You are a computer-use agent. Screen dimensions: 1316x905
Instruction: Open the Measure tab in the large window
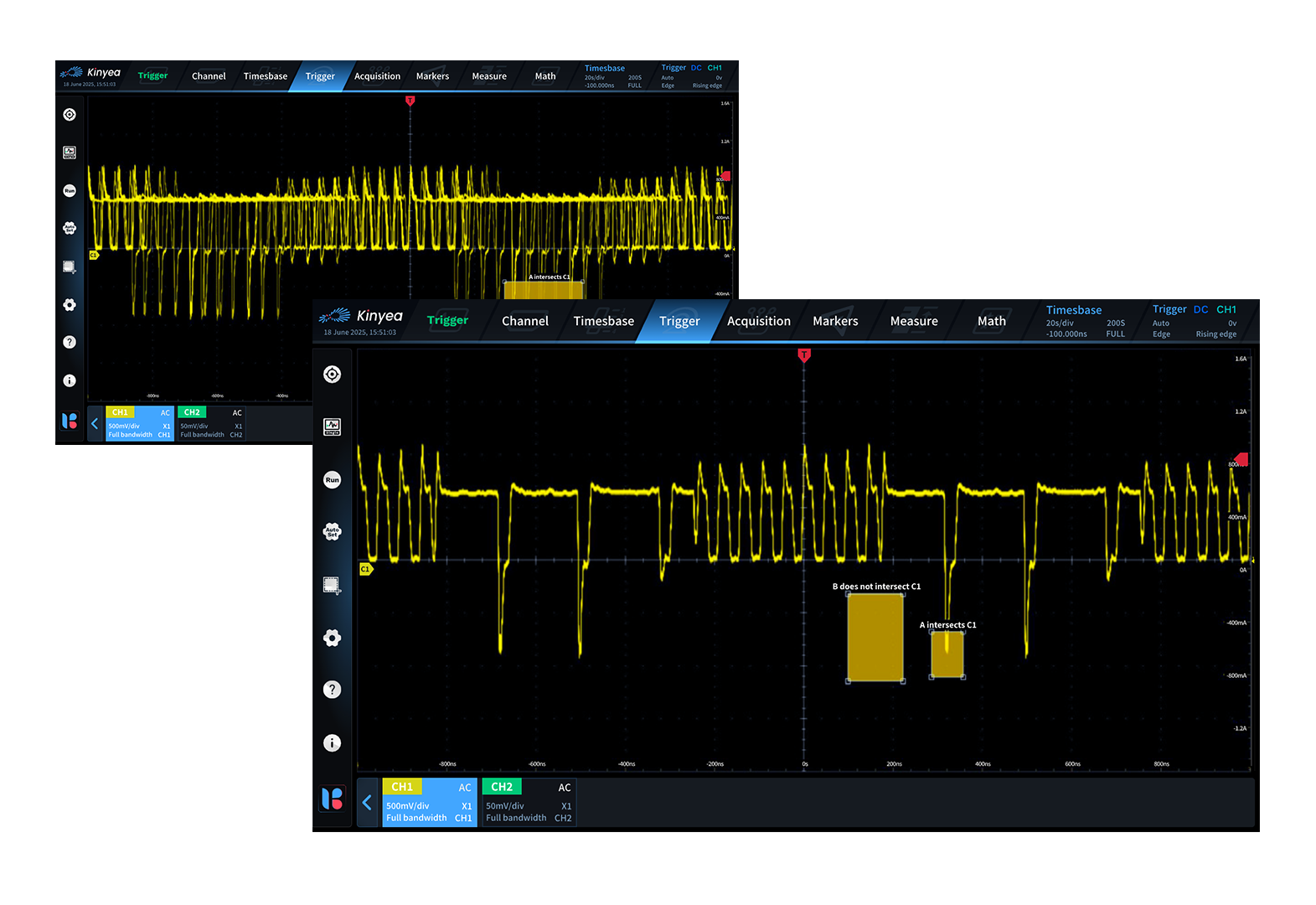tap(913, 322)
